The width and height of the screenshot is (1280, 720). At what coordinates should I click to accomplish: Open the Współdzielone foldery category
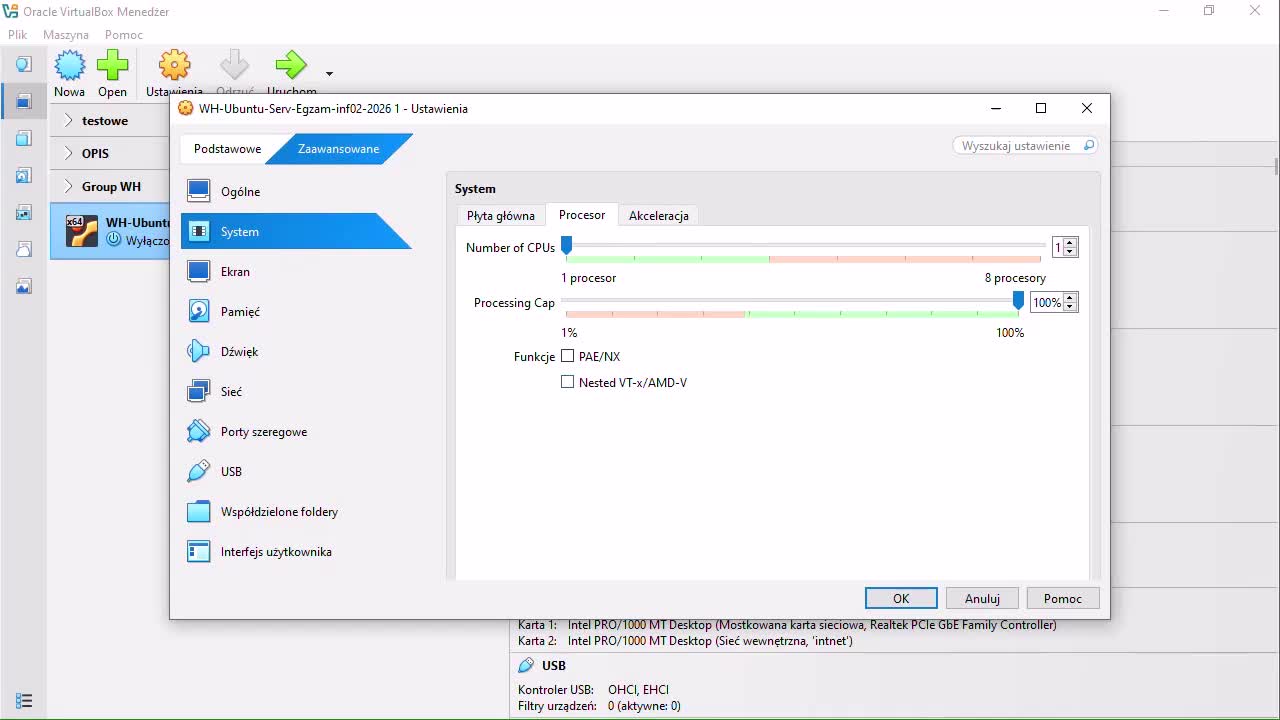pyautogui.click(x=296, y=512)
